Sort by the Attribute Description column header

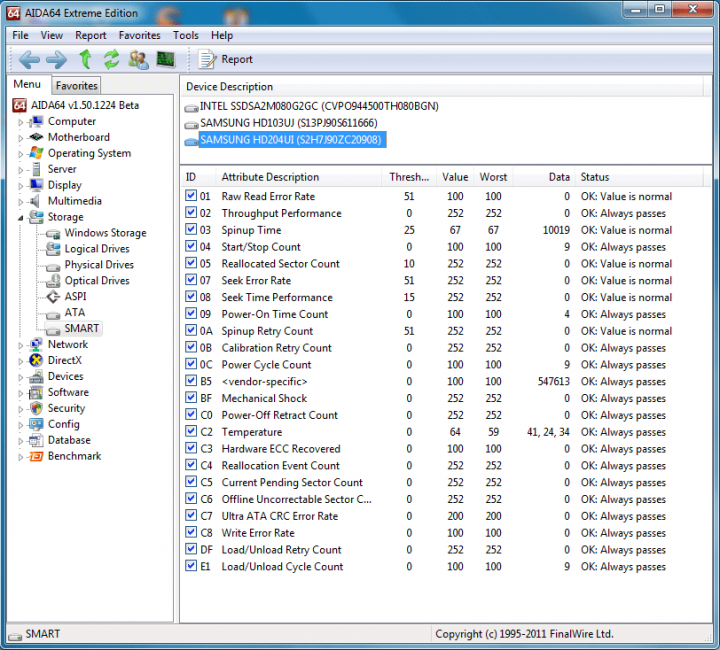(x=298, y=177)
